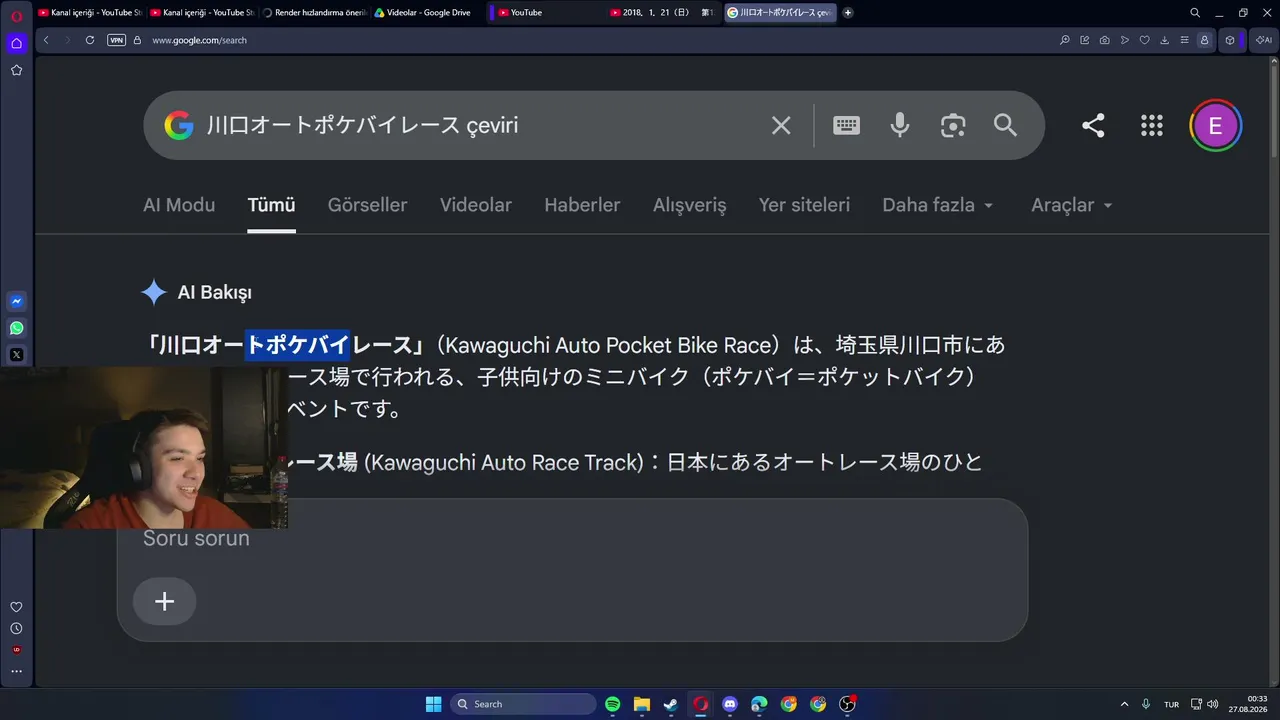Start Google voice search microphone
Screen dimensions: 1280x720
900,125
